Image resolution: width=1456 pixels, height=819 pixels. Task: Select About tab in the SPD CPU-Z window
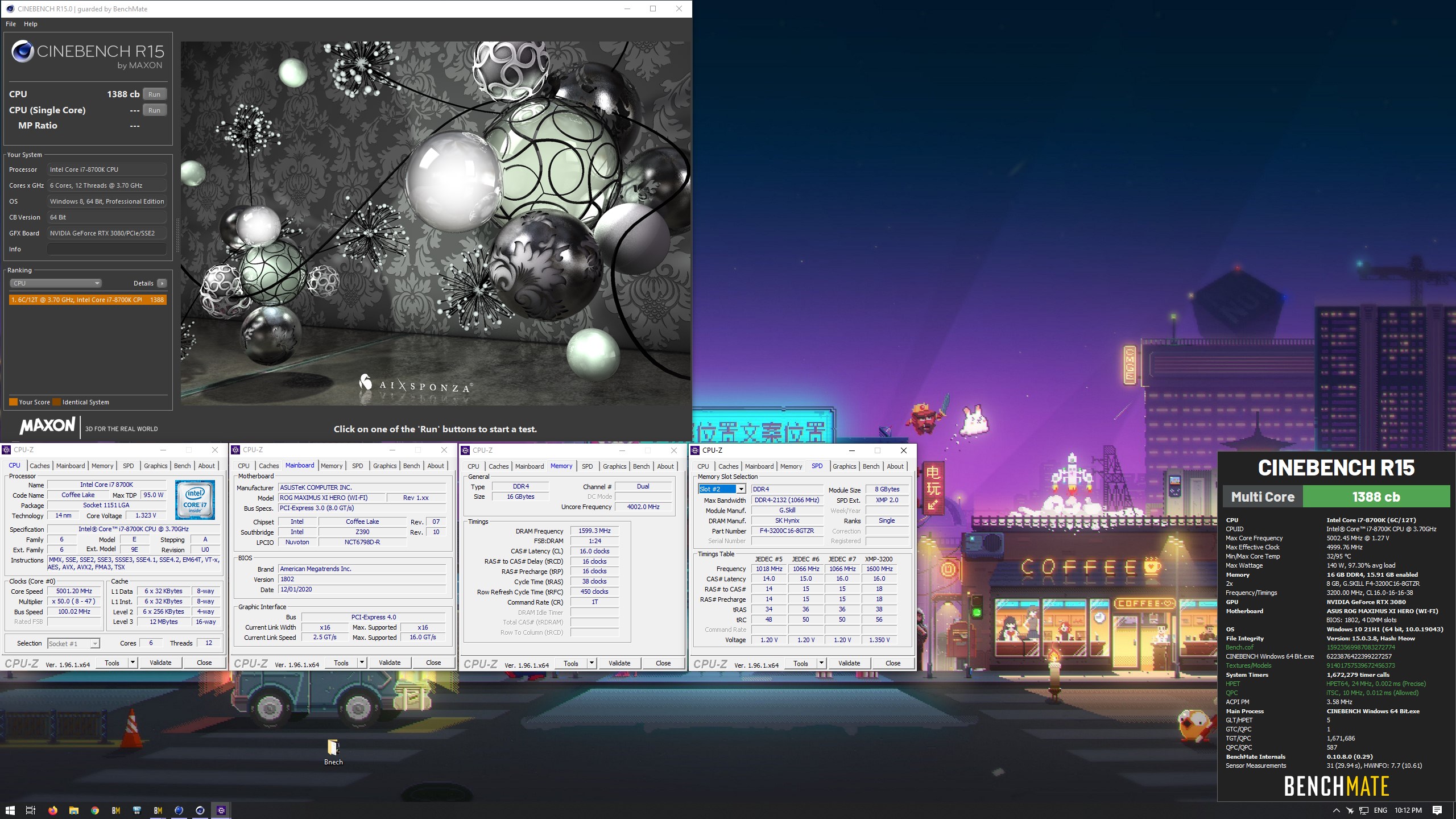895,466
